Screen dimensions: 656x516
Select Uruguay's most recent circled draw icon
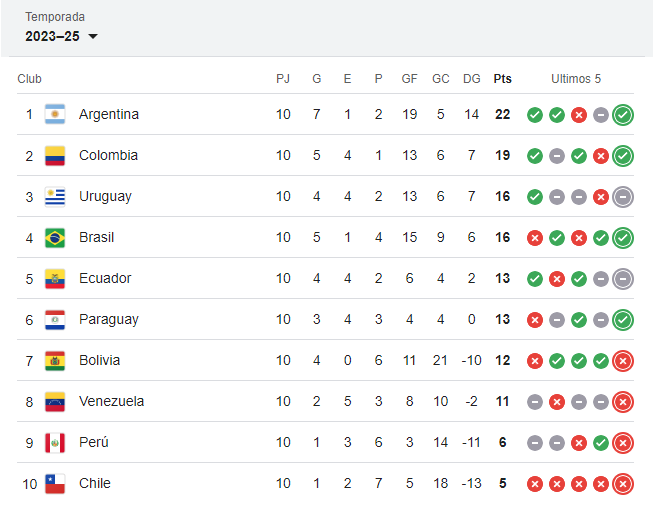pyautogui.click(x=623, y=197)
